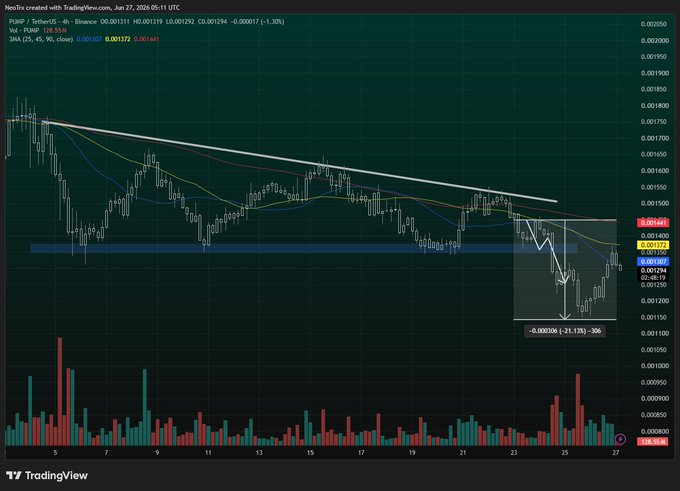680x491 pixels.
Task: Click the 0.002000 price axis label
Action: pos(654,40)
